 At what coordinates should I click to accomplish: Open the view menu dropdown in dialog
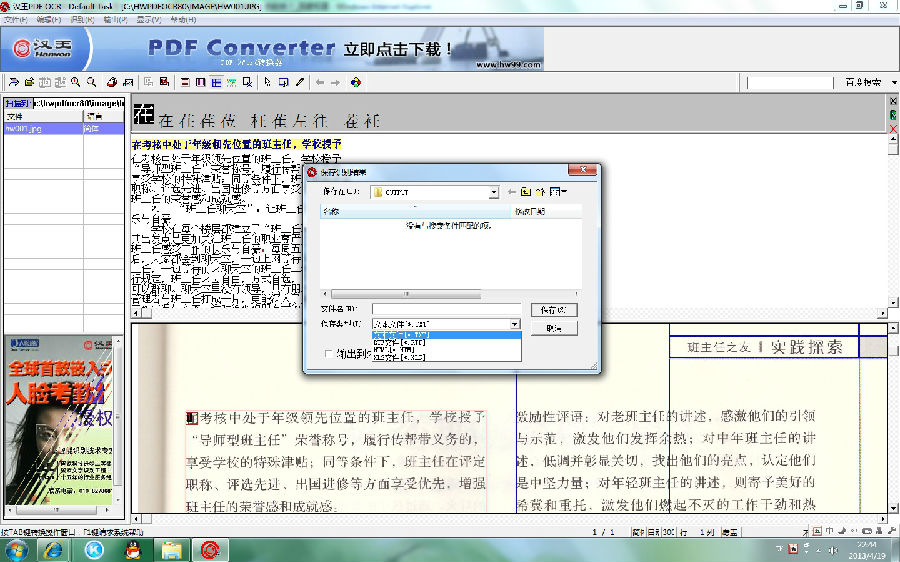click(559, 192)
